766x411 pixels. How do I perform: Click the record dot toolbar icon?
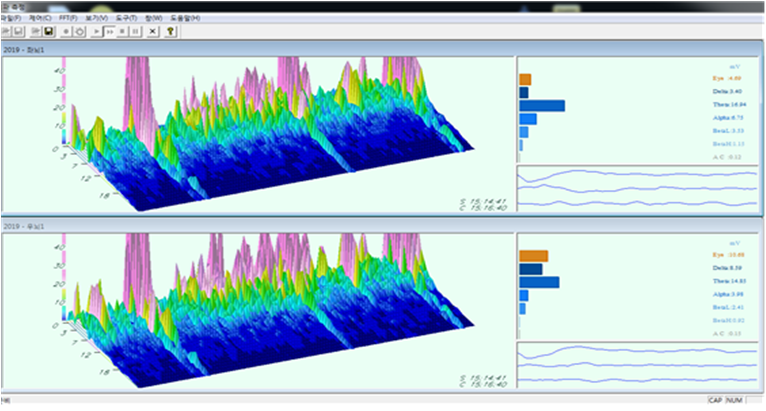click(x=66, y=31)
